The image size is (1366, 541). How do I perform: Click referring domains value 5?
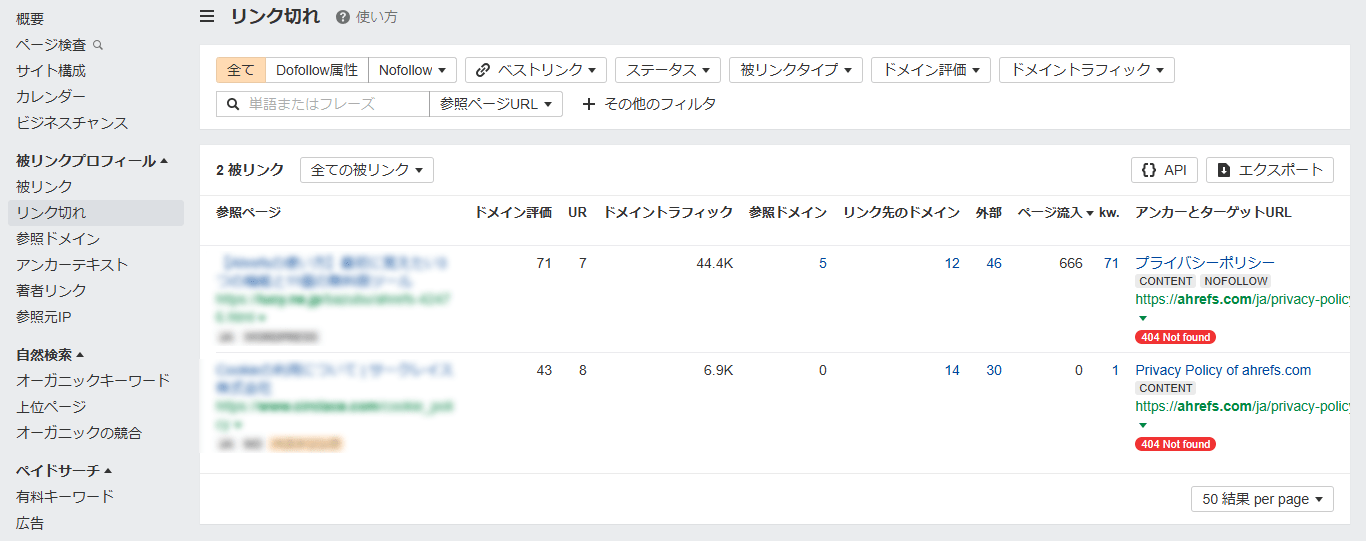click(823, 263)
